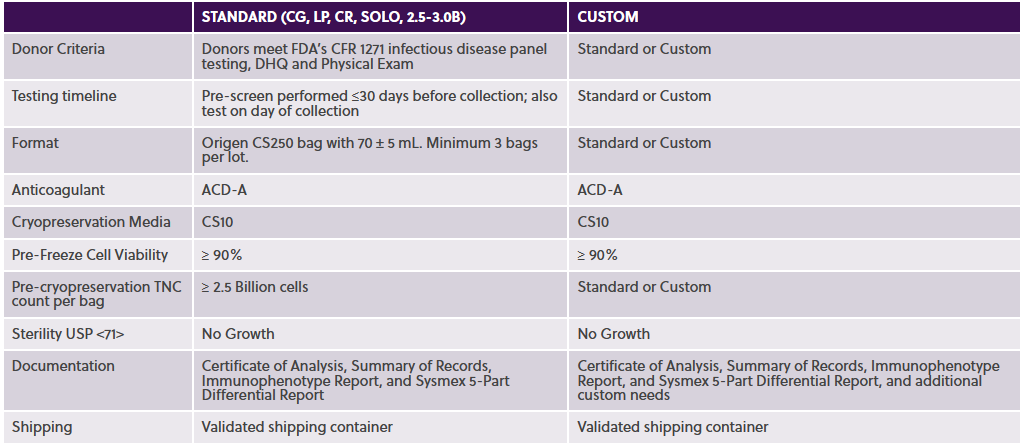Click the Shipping row label
Viewport: 1021px width, 445px height.
pyautogui.click(x=42, y=427)
